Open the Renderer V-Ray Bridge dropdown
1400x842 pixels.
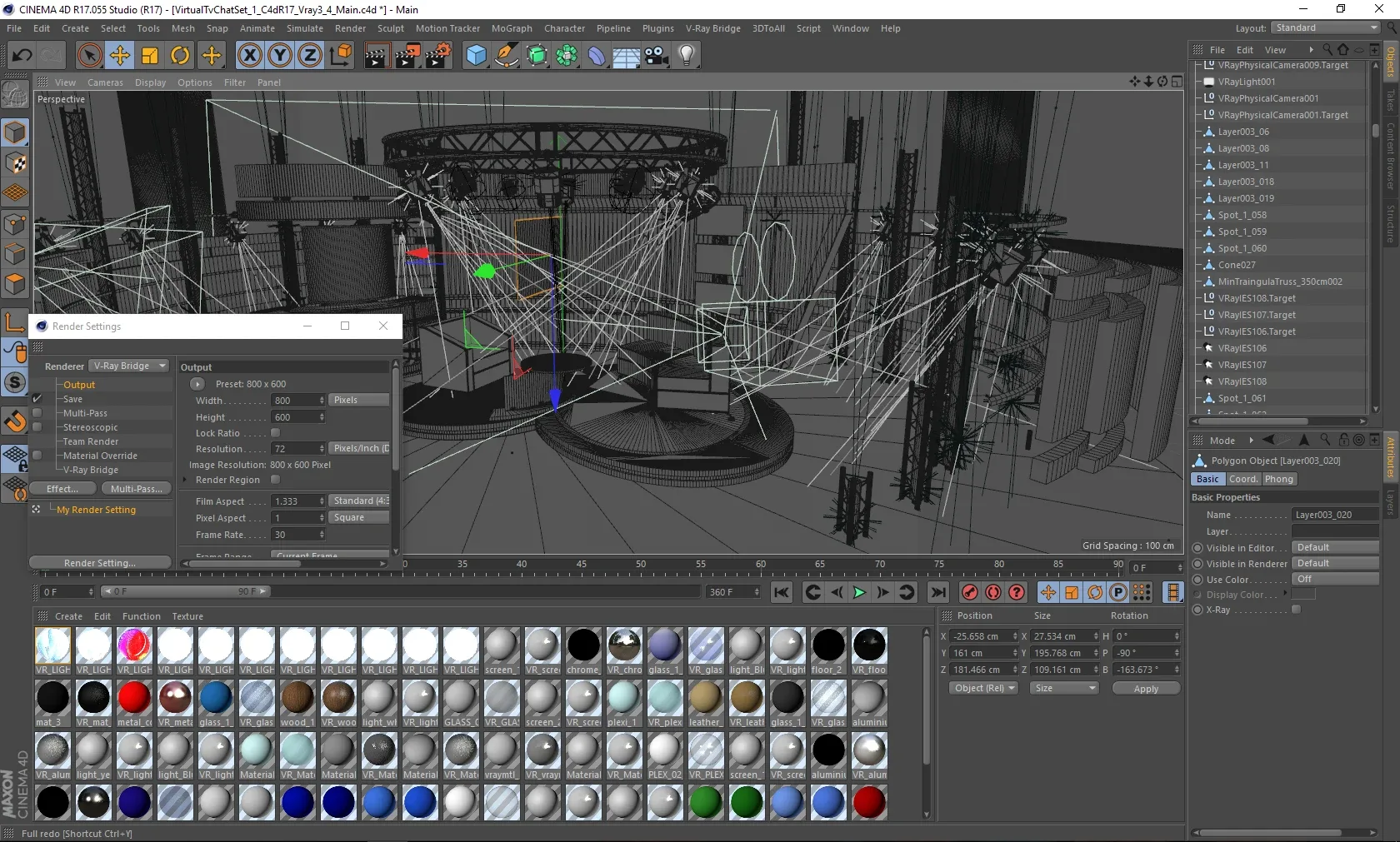tap(128, 366)
